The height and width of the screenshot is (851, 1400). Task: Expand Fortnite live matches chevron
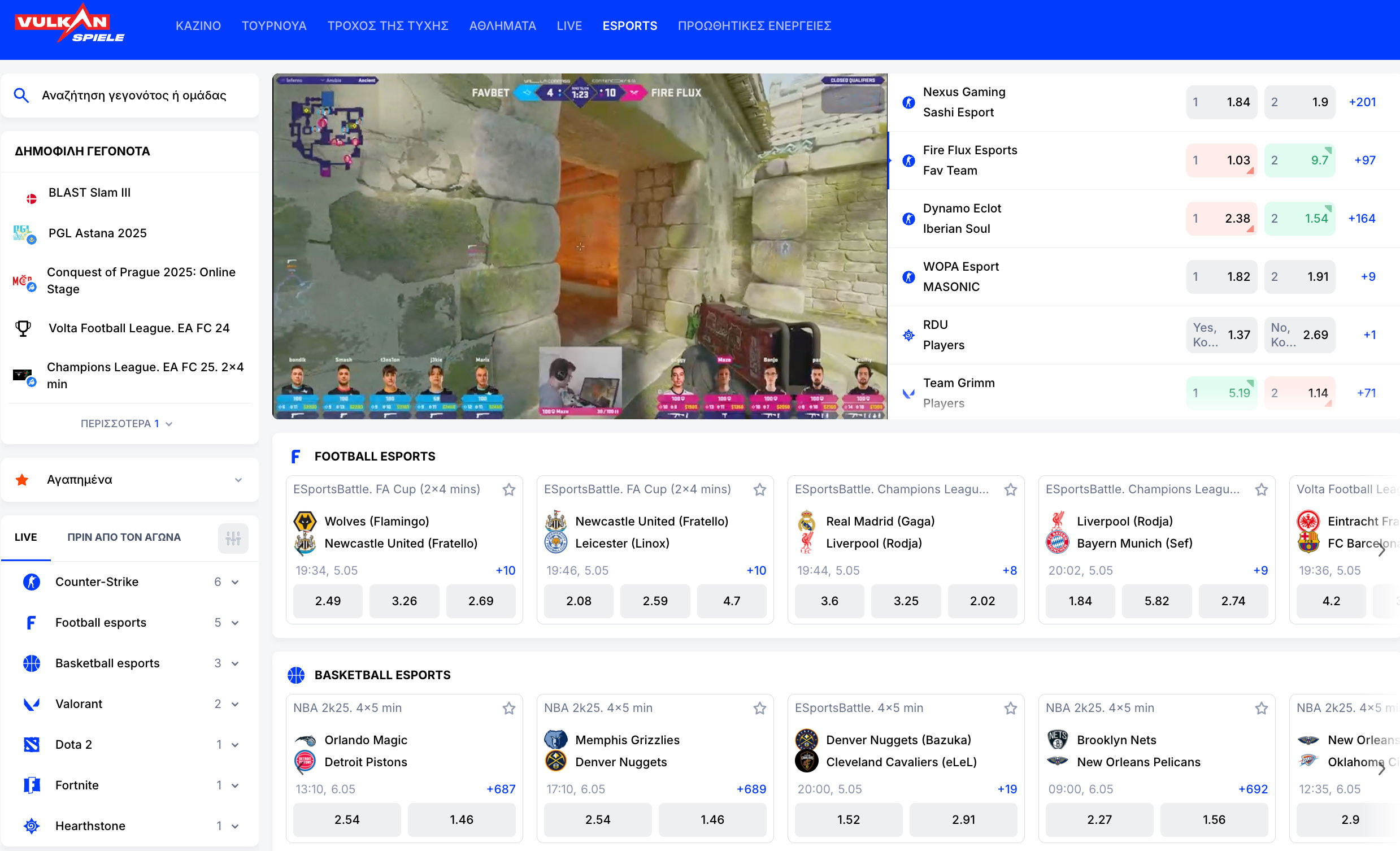pos(234,785)
